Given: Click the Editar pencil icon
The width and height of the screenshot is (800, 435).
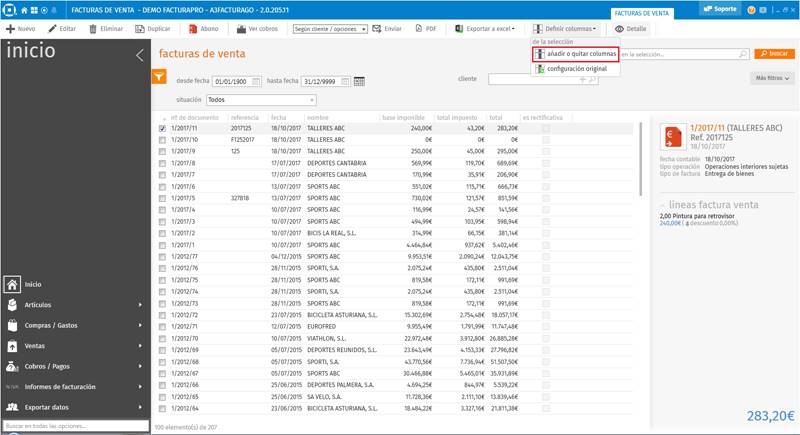Looking at the screenshot, I should (52, 29).
